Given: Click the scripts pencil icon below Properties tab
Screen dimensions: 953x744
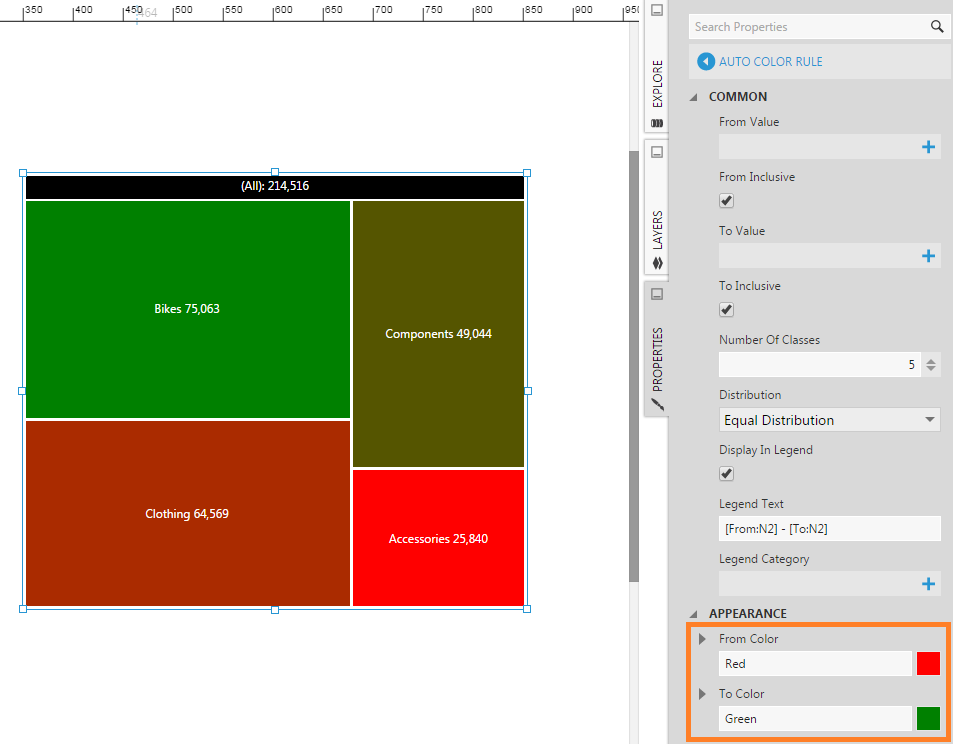Looking at the screenshot, I should 656,406.
